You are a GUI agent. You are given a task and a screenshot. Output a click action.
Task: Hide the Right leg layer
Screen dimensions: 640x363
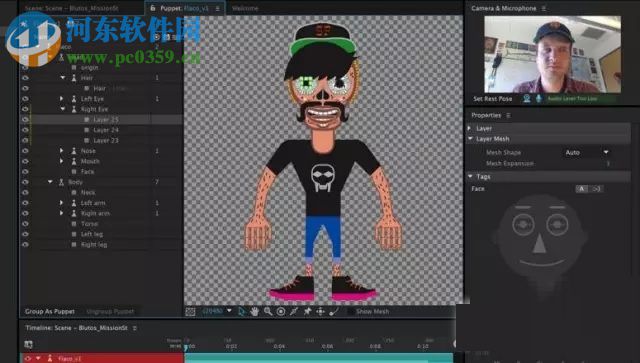pos(25,245)
